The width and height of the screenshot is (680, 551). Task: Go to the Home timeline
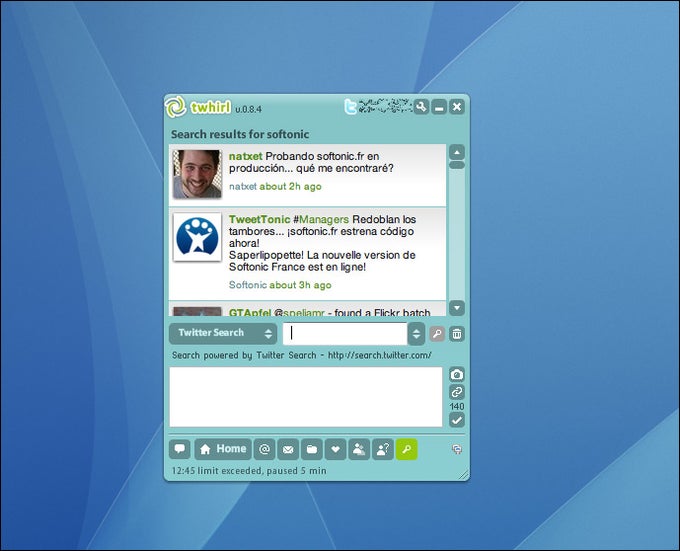(x=223, y=449)
